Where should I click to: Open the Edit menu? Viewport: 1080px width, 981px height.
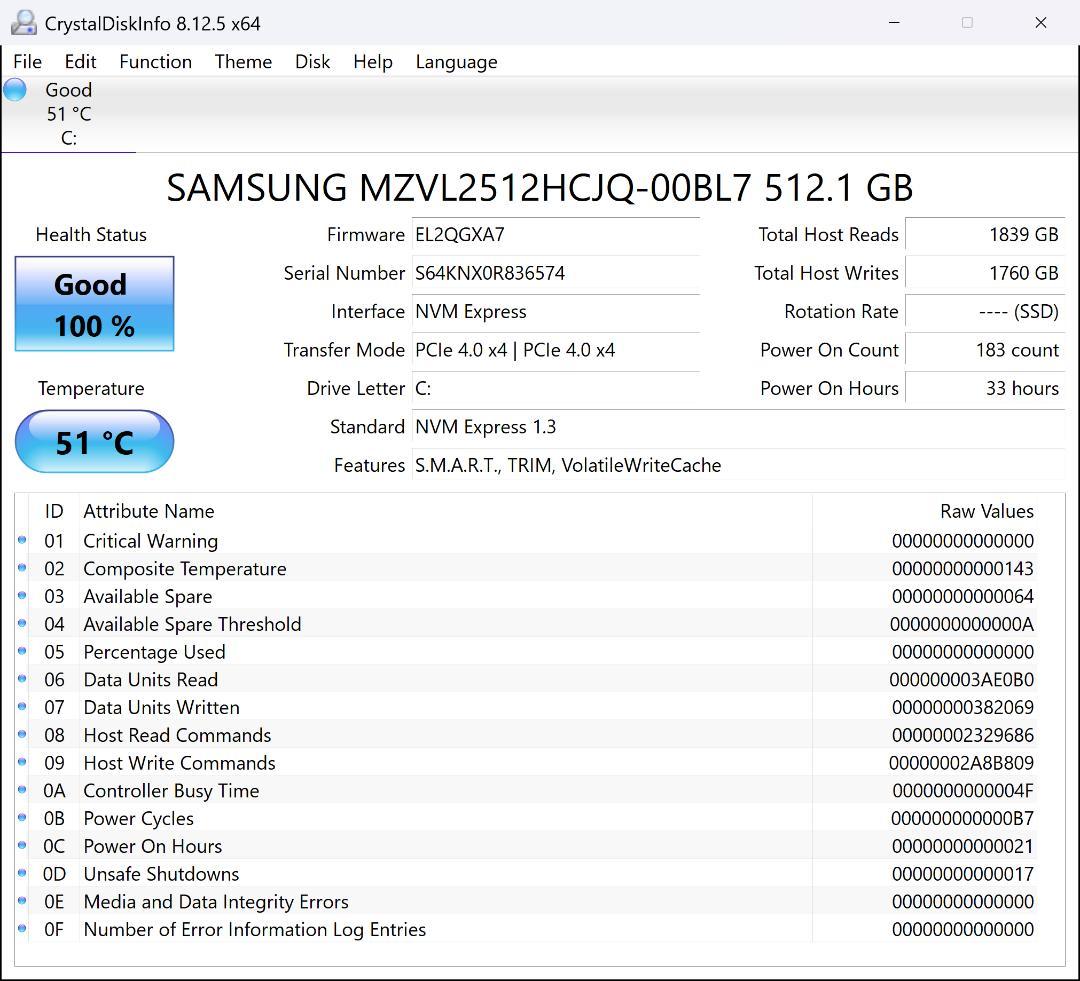tap(80, 62)
